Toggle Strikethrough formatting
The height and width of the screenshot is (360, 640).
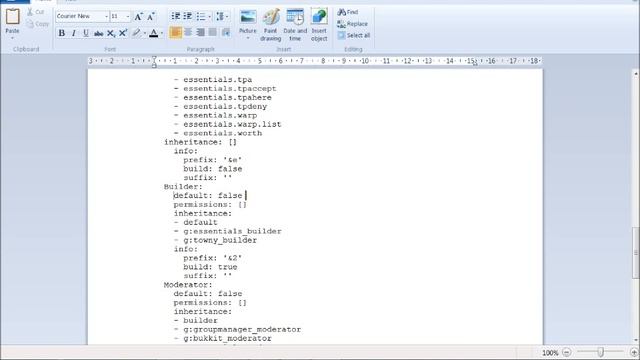point(98,33)
